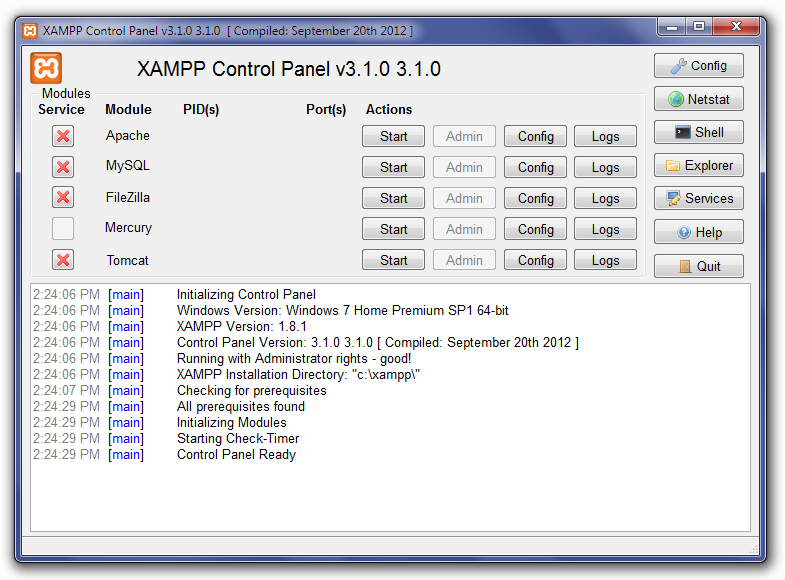Start the Mercury module

(x=394, y=229)
